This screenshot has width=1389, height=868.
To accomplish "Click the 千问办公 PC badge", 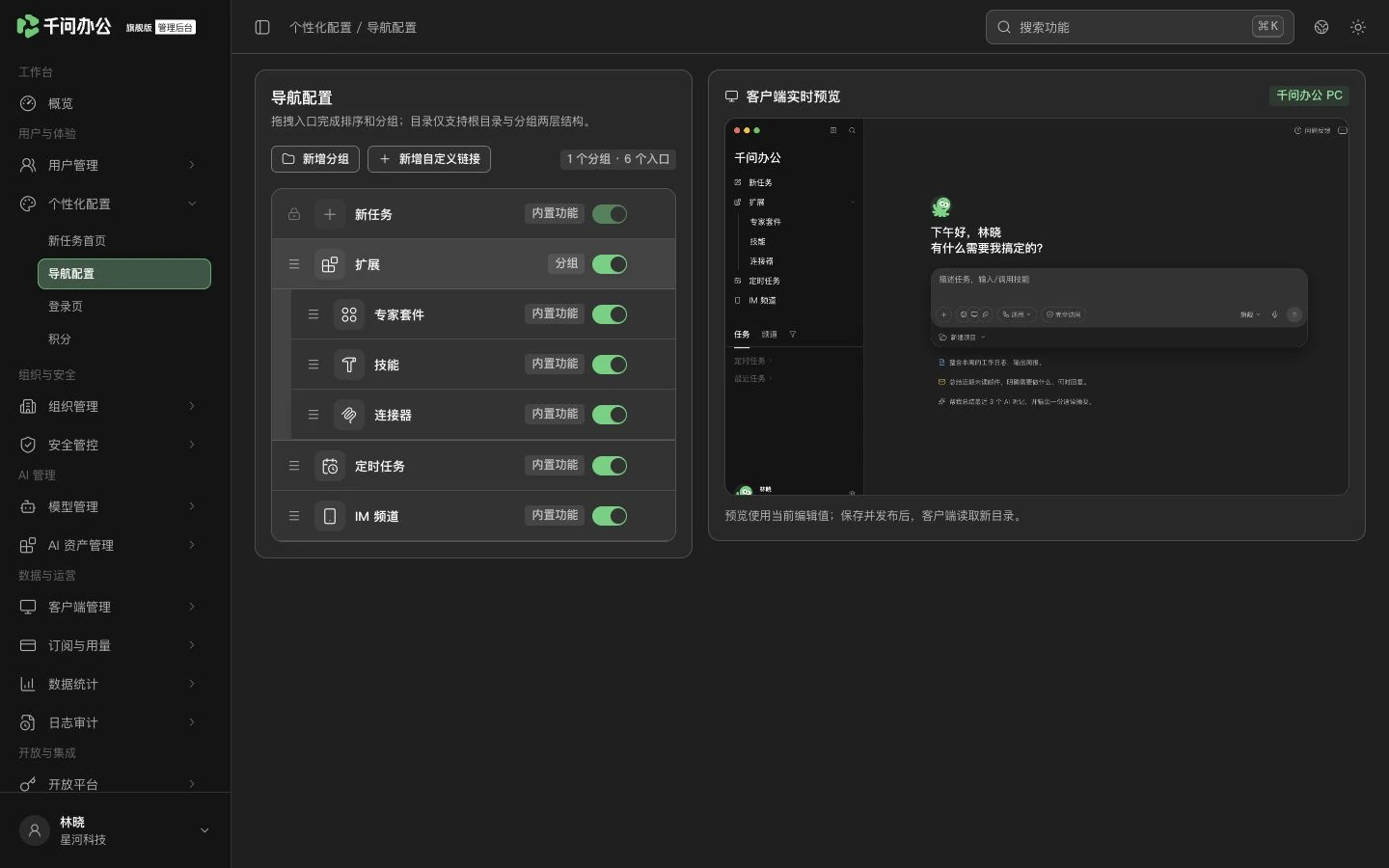I will pos(1309,95).
